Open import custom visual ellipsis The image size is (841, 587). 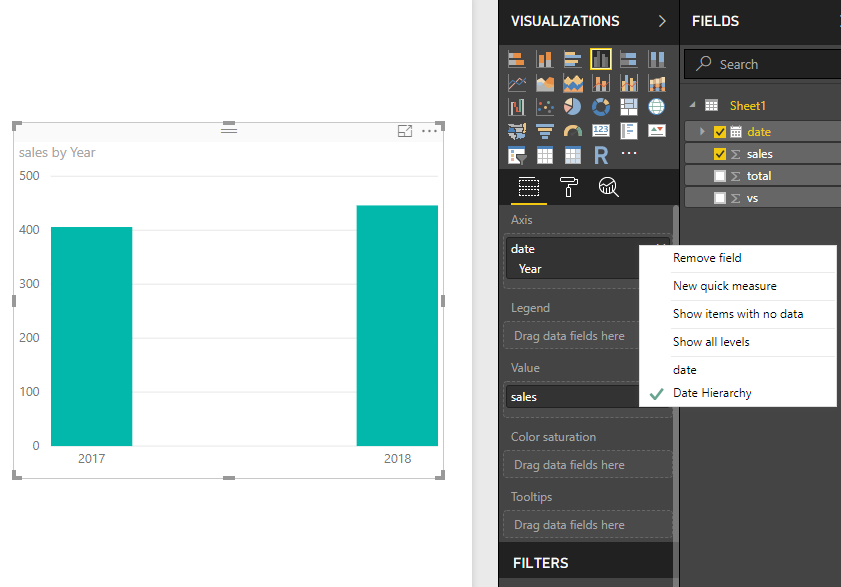click(x=629, y=153)
